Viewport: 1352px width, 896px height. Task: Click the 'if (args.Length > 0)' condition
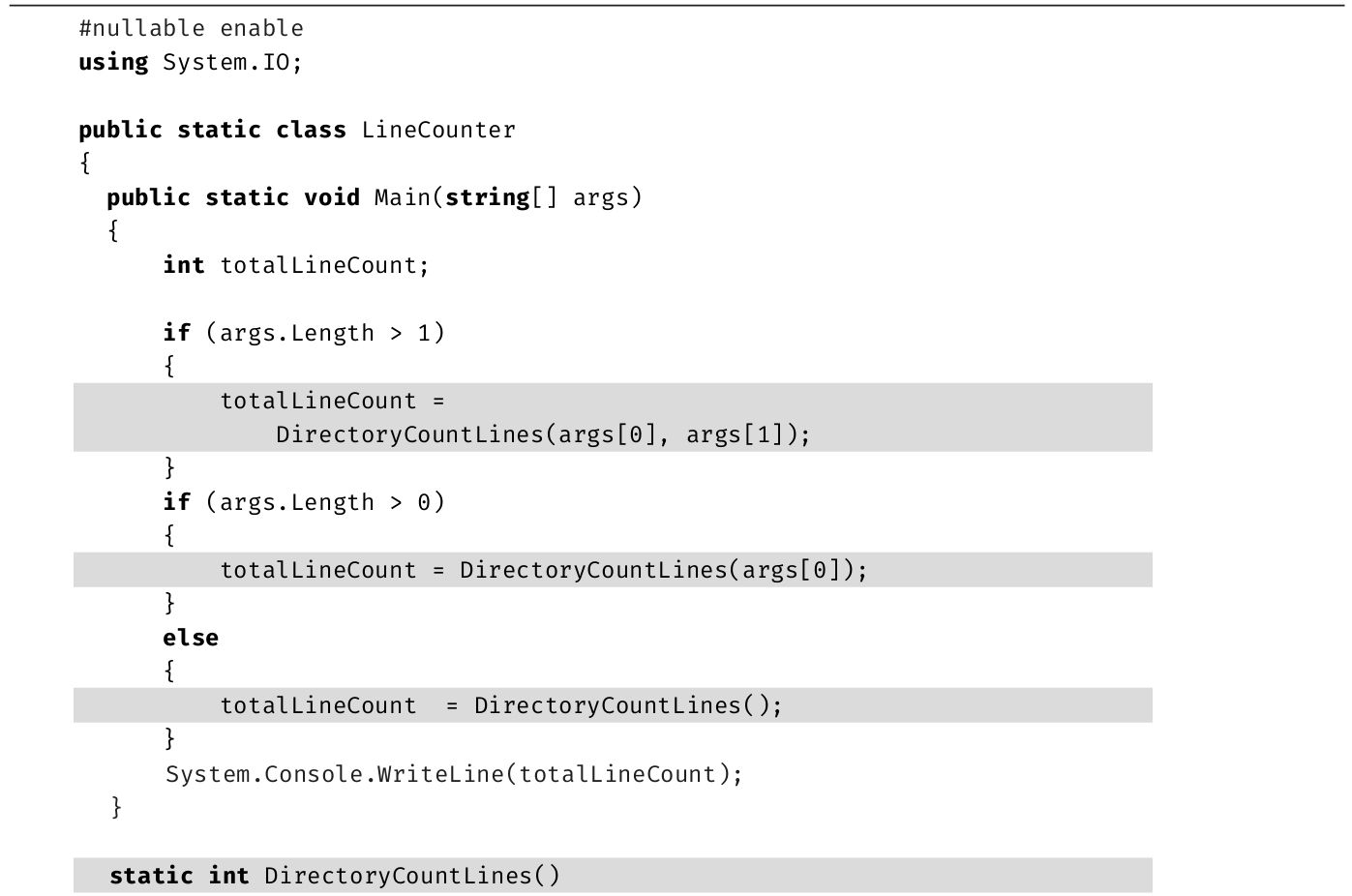click(x=303, y=503)
